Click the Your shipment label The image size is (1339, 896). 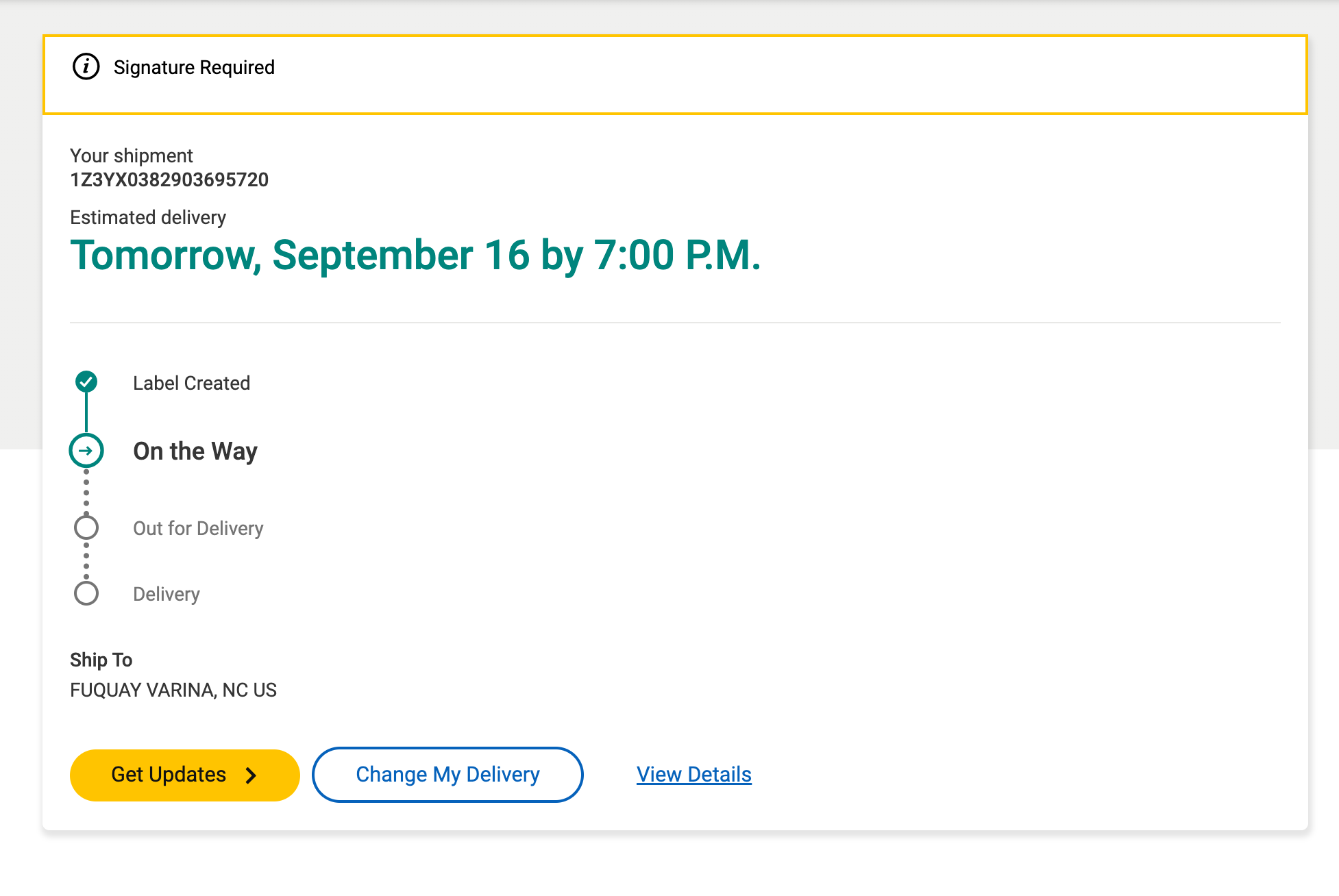point(132,155)
